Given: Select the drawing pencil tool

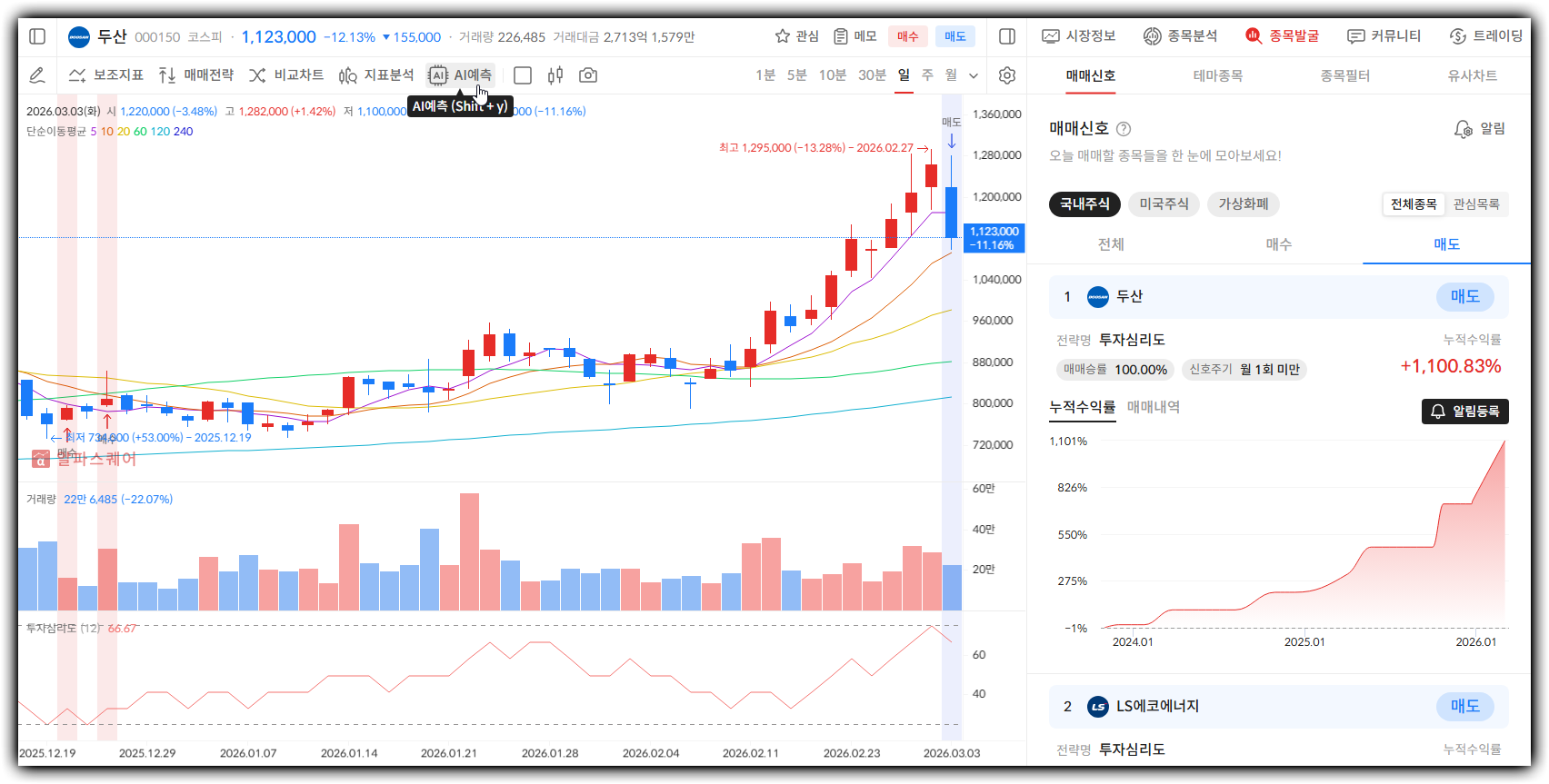Looking at the screenshot, I should click(x=37, y=75).
